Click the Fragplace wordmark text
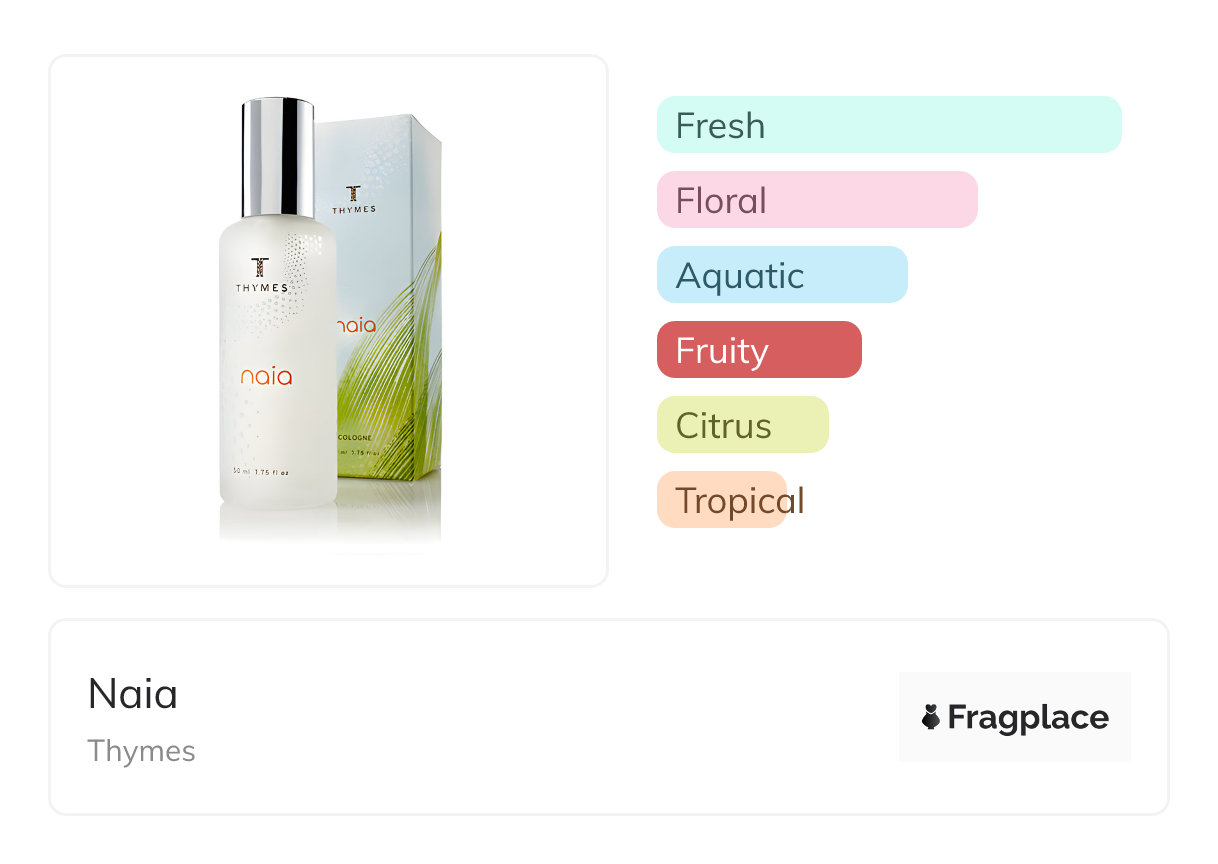Viewport: 1218px width, 864px height. click(x=1028, y=718)
